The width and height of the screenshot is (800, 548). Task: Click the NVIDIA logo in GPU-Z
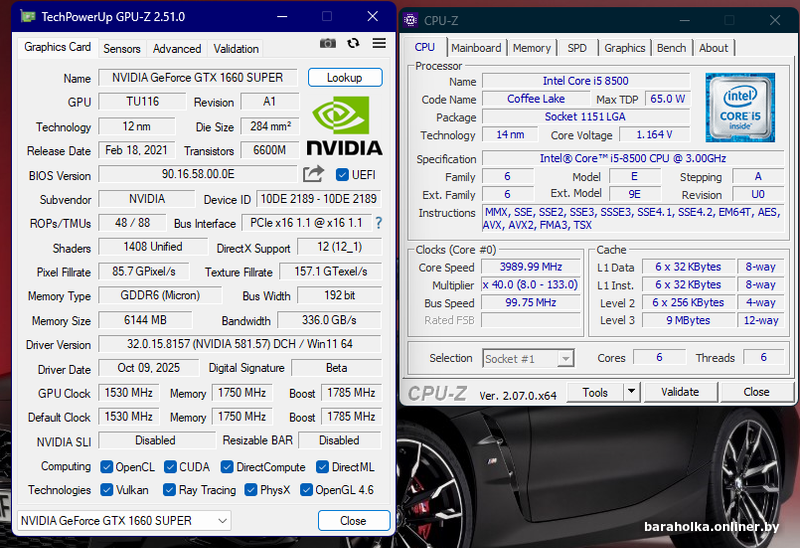tap(344, 126)
